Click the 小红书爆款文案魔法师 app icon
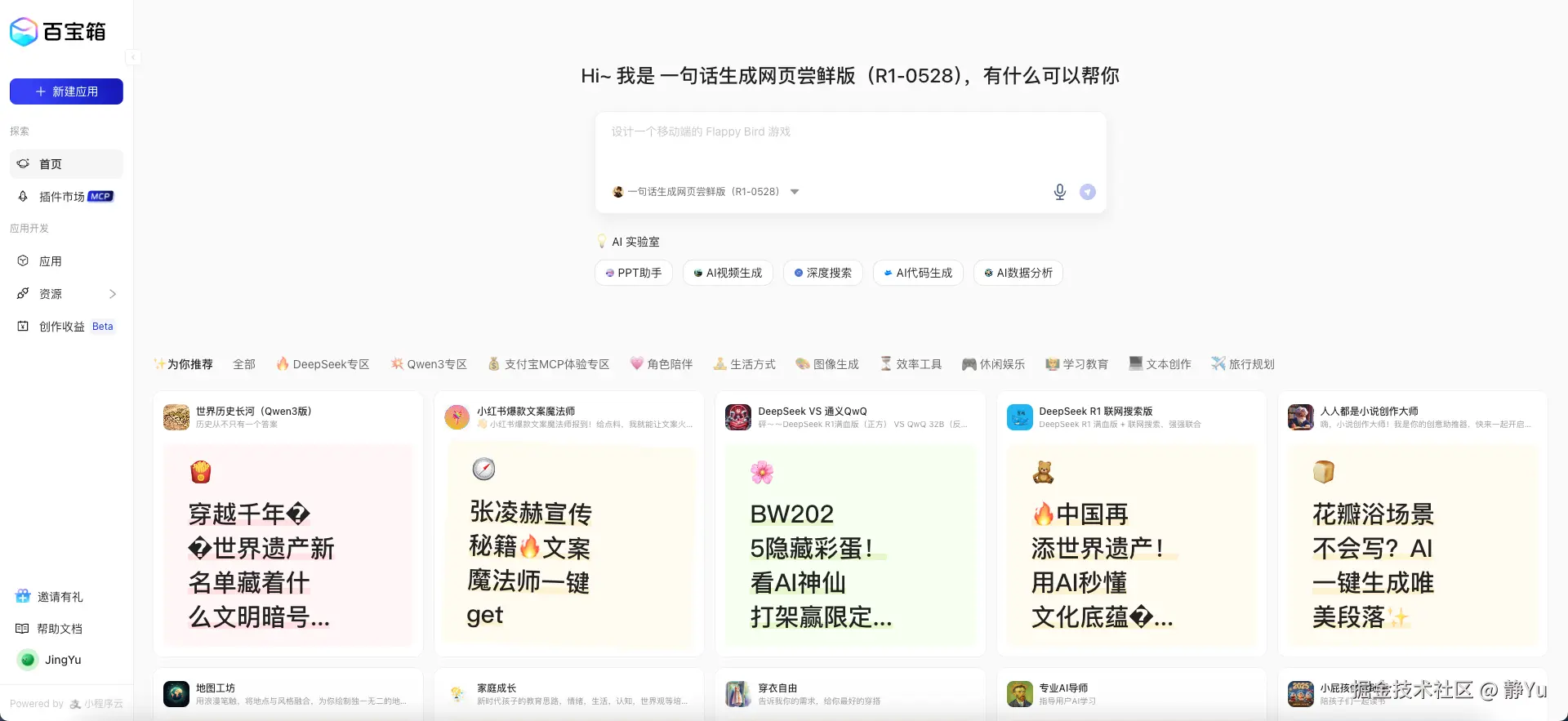This screenshot has width=1568, height=721. [457, 417]
